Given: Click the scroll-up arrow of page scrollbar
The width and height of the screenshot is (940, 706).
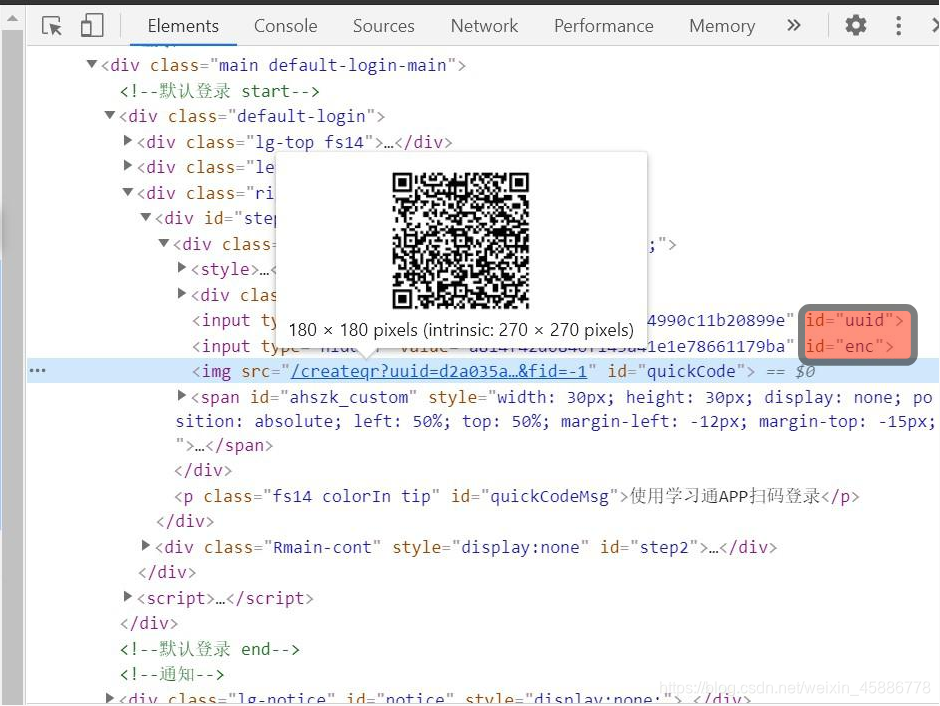Looking at the screenshot, I should 12,19.
